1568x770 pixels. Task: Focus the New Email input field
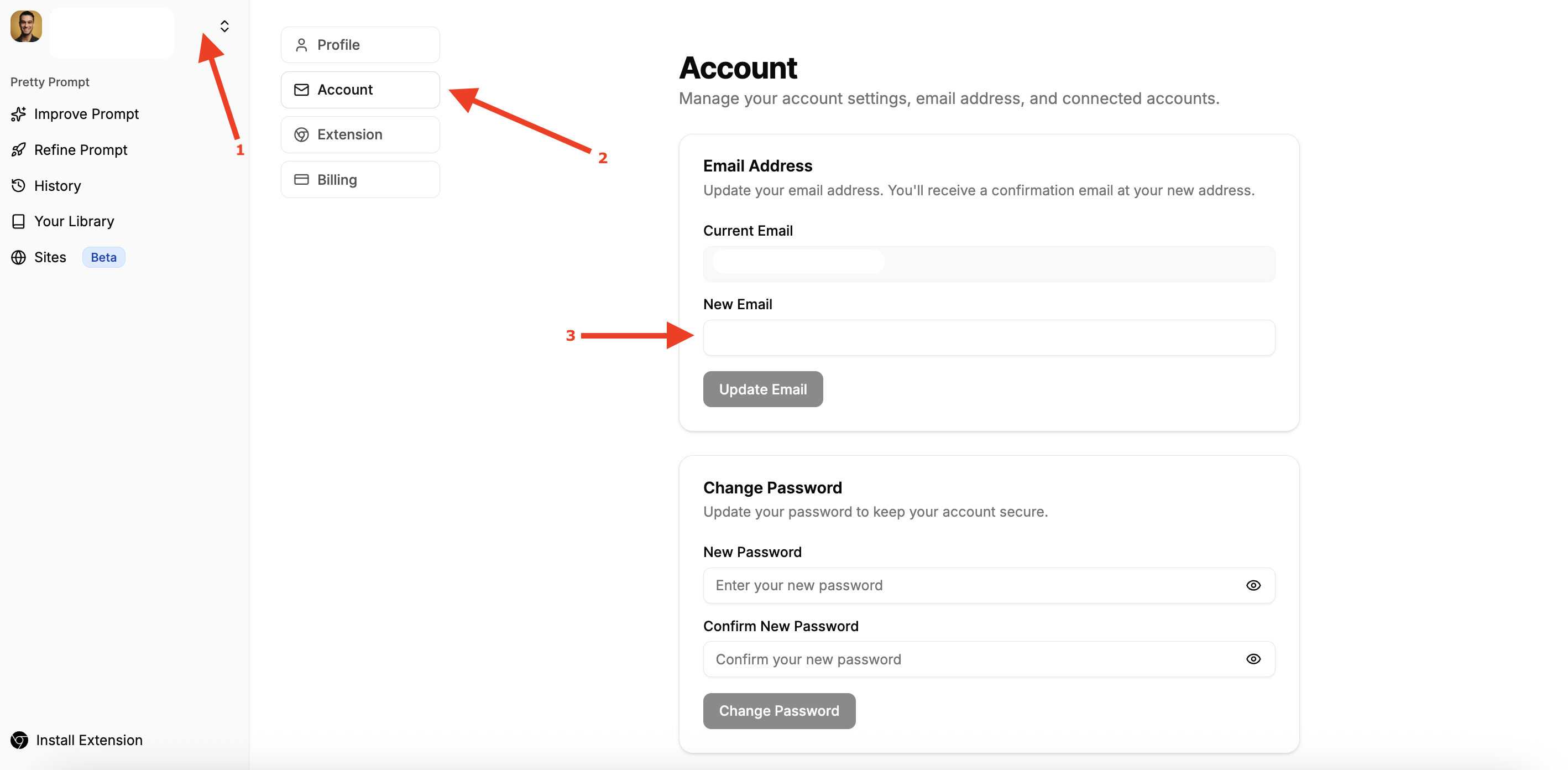click(989, 337)
